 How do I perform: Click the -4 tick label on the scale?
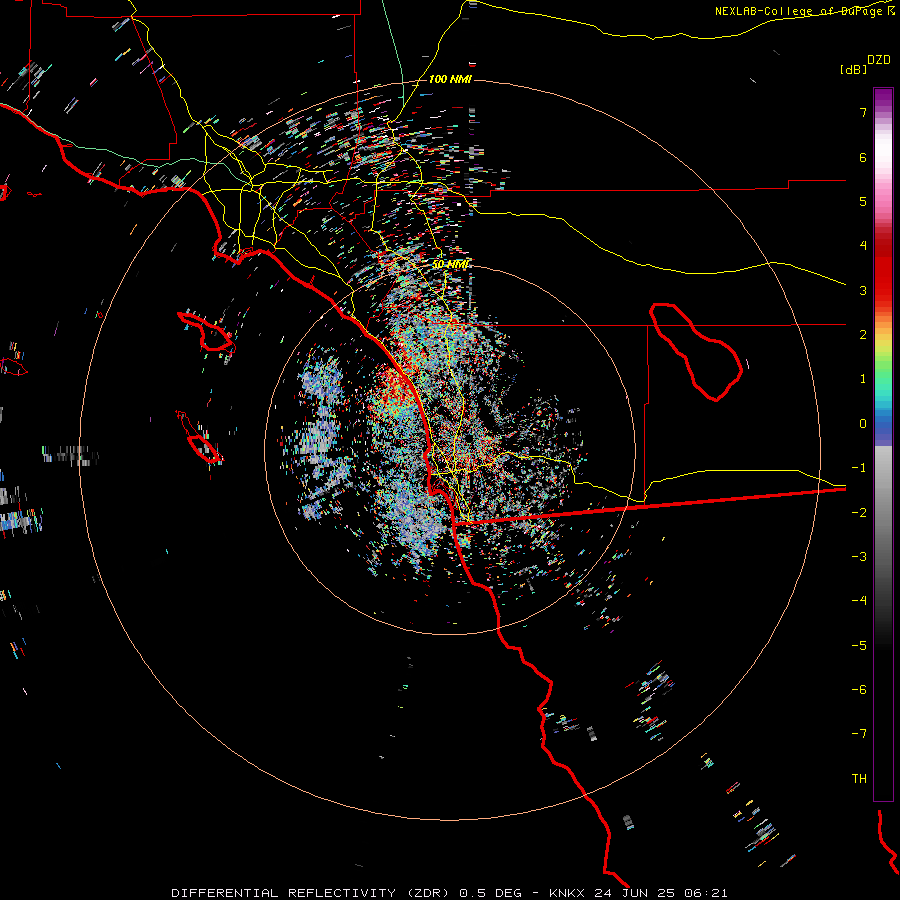(x=859, y=600)
